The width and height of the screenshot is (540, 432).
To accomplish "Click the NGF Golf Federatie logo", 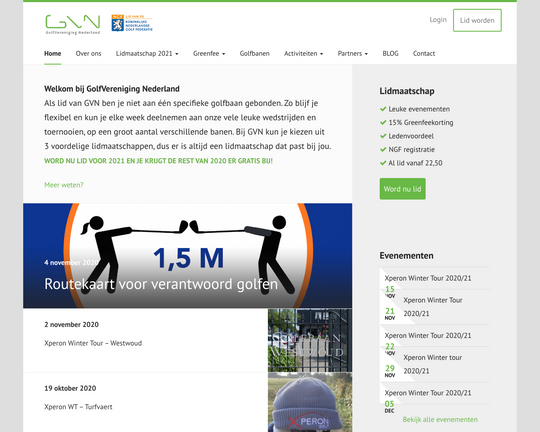I will point(132,23).
